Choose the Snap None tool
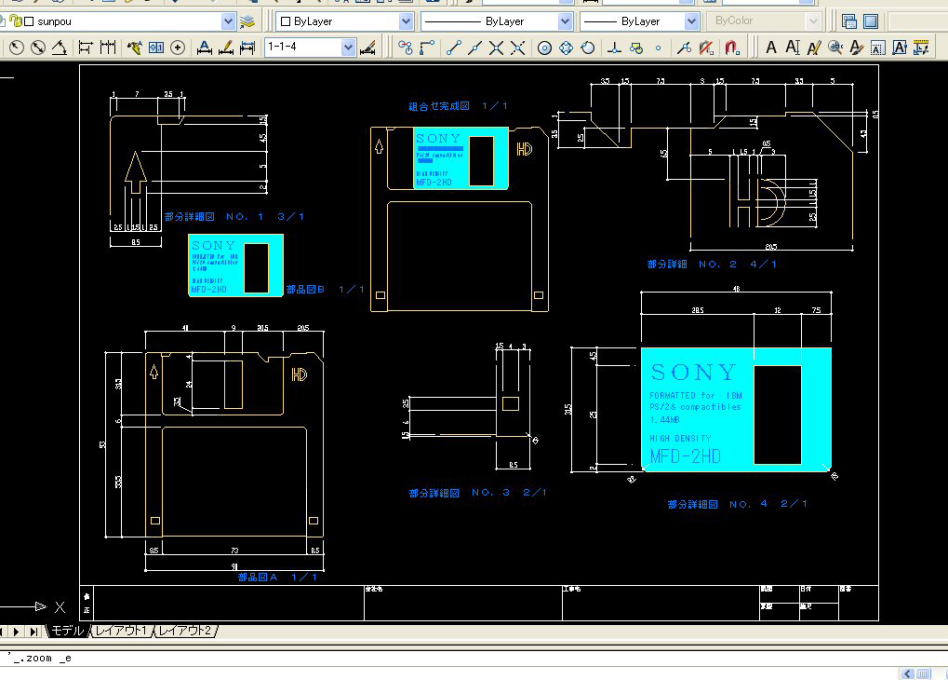 (706, 47)
